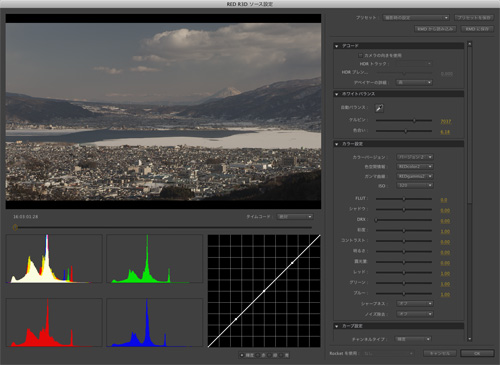Click the ケルビン value field
The height and width of the screenshot is (365, 500).
(x=446, y=122)
